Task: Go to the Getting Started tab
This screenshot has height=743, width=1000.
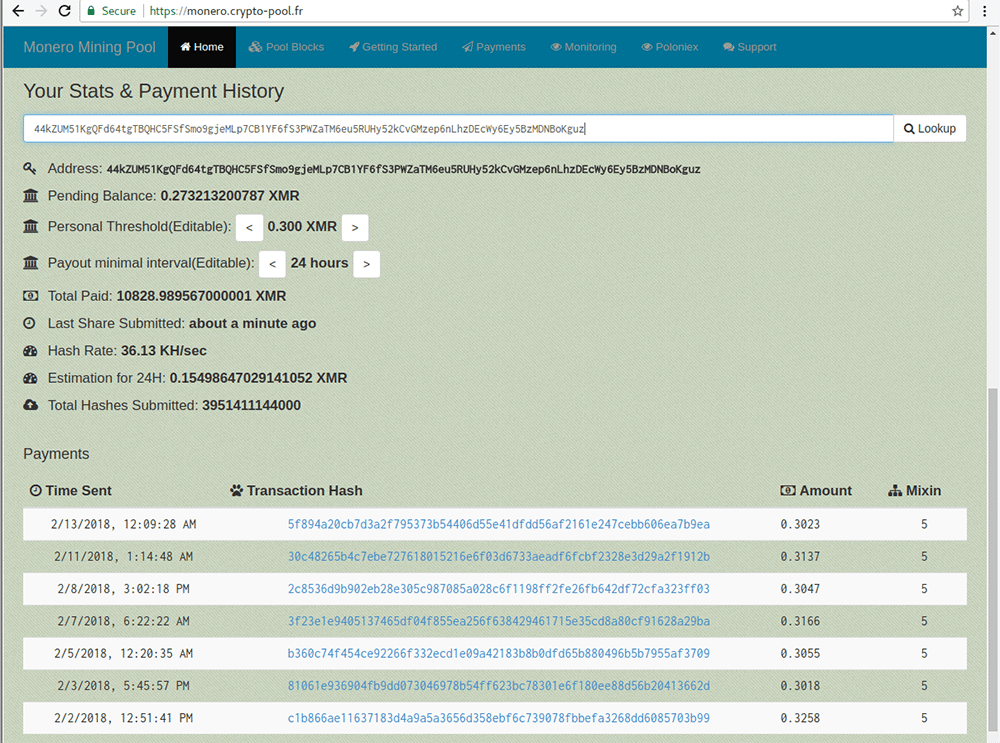Action: 393,47
